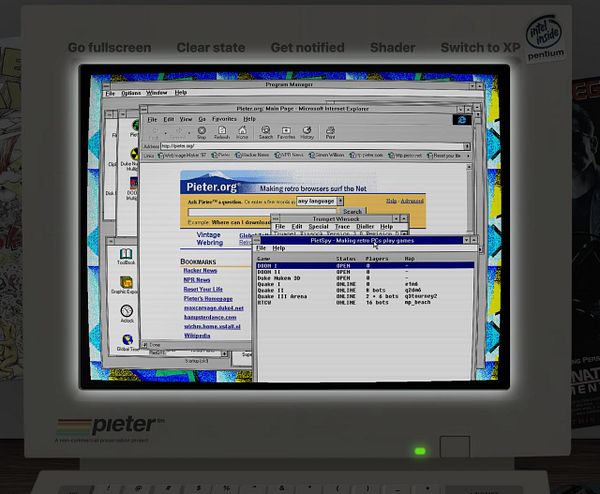Select the Quake III Arena row in PietSpy
Screen dimensions: 600x494
(365, 296)
